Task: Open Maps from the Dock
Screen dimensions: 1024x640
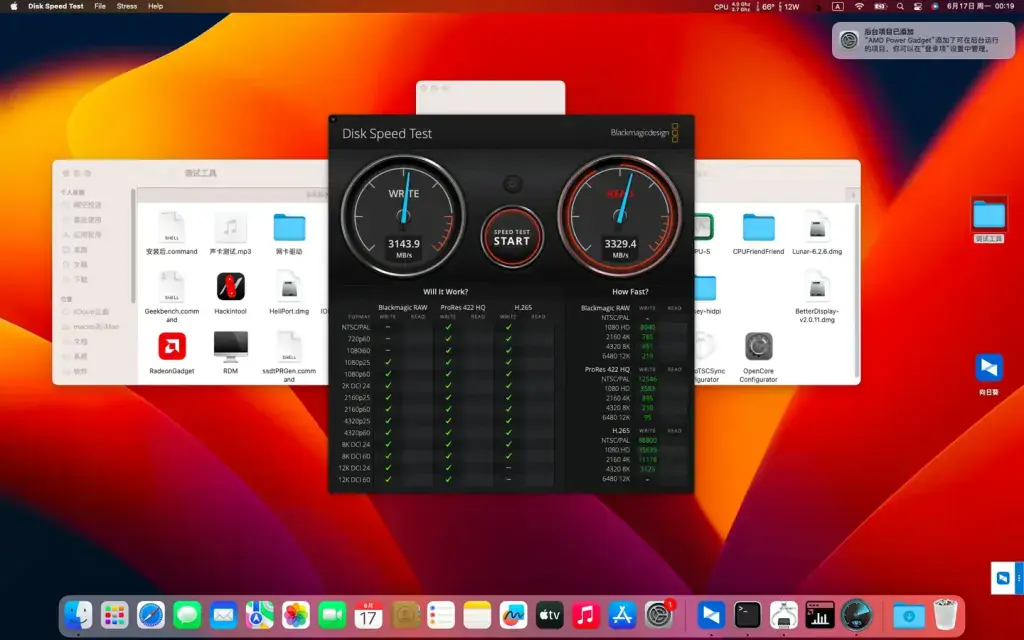Action: (260, 615)
